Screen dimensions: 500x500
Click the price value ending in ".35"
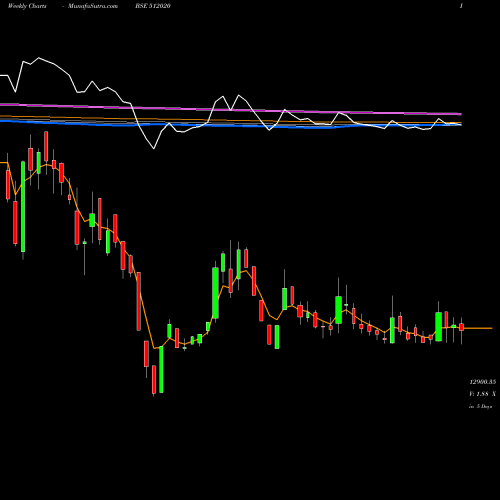(x=483, y=382)
